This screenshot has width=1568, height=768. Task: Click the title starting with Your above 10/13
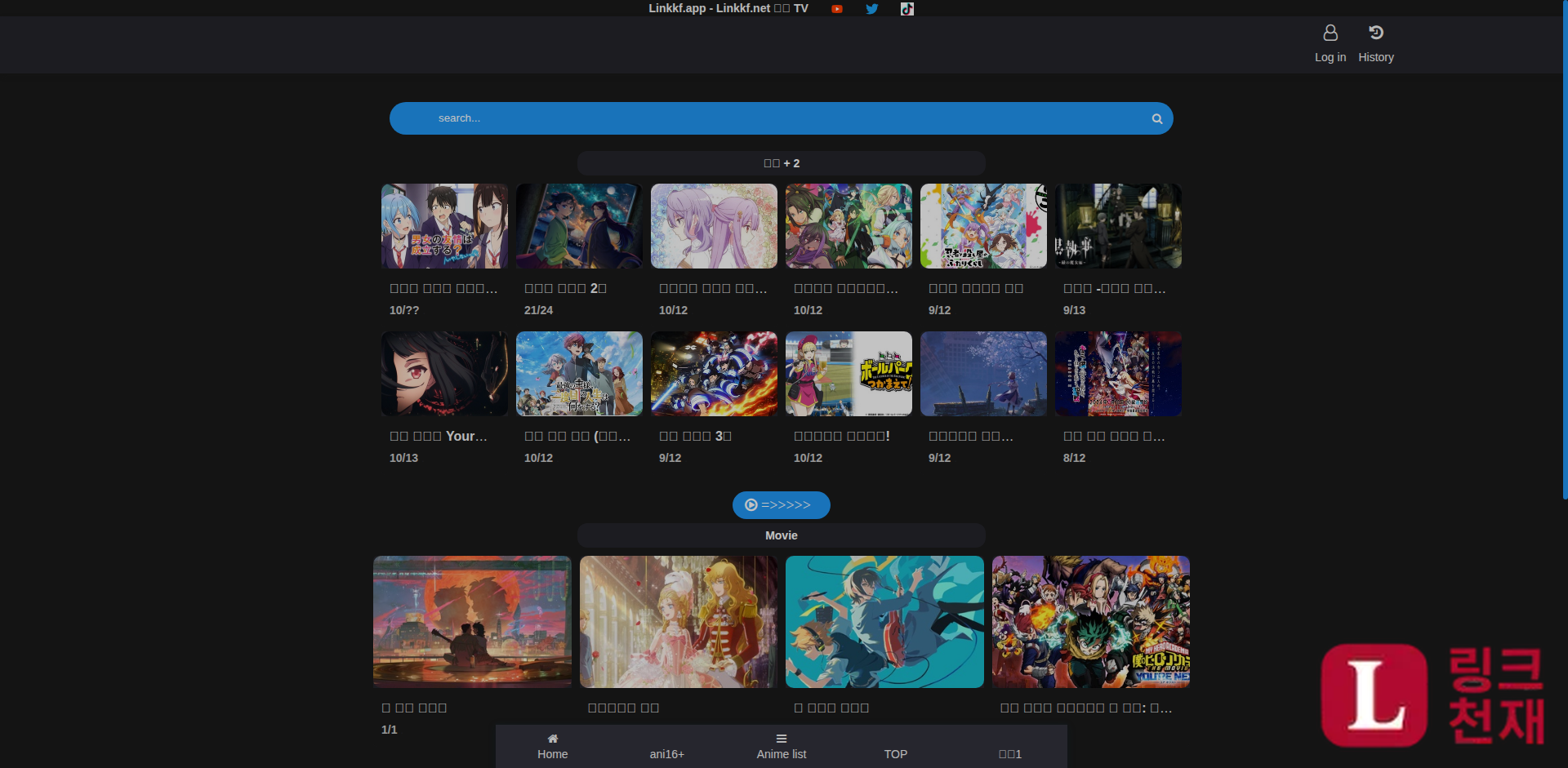click(x=439, y=436)
